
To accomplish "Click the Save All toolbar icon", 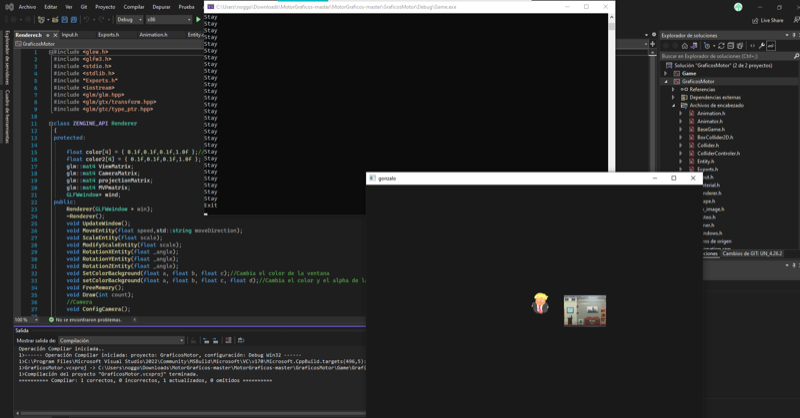I will click(x=74, y=19).
